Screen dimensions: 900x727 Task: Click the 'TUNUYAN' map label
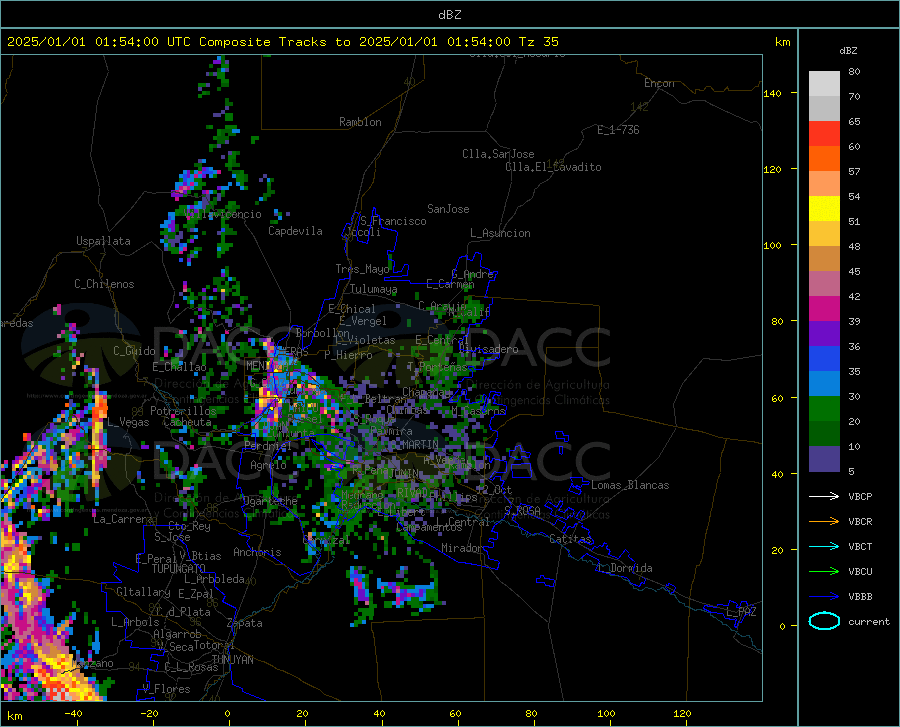point(232,660)
